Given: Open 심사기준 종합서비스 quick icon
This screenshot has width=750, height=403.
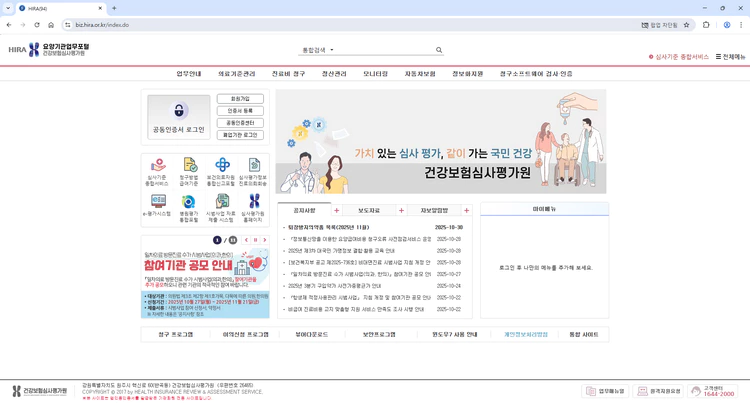Looking at the screenshot, I should click(157, 172).
